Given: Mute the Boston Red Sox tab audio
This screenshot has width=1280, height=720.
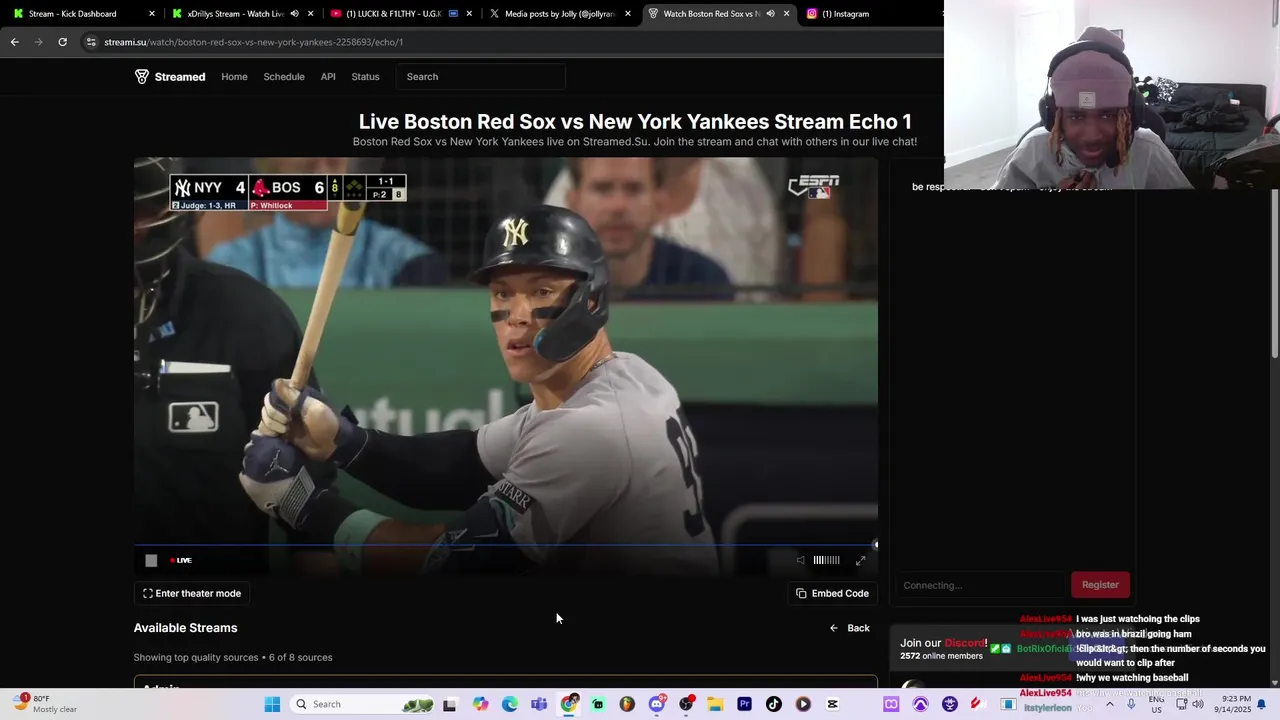Looking at the screenshot, I should pos(770,14).
